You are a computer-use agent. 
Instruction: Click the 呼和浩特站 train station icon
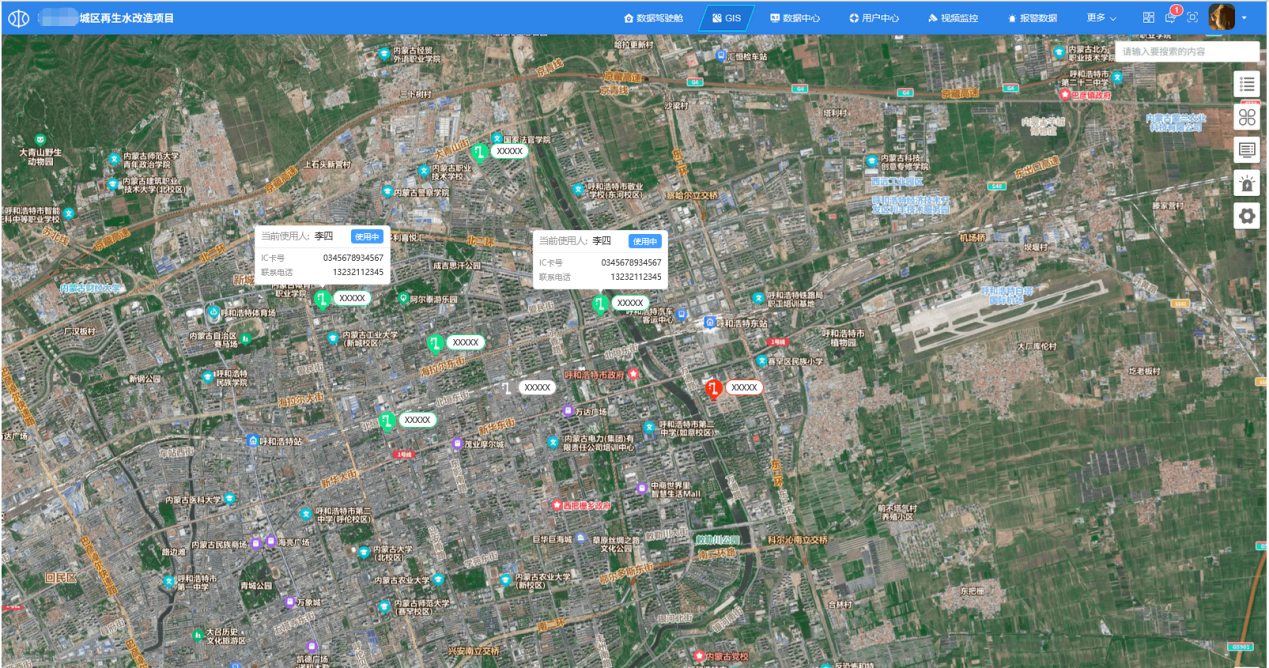click(x=255, y=440)
